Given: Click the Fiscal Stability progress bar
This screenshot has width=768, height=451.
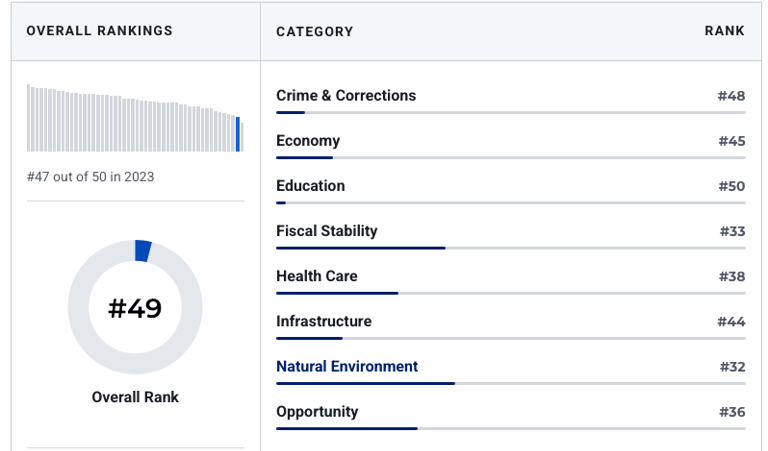Looking at the screenshot, I should pos(510,248).
